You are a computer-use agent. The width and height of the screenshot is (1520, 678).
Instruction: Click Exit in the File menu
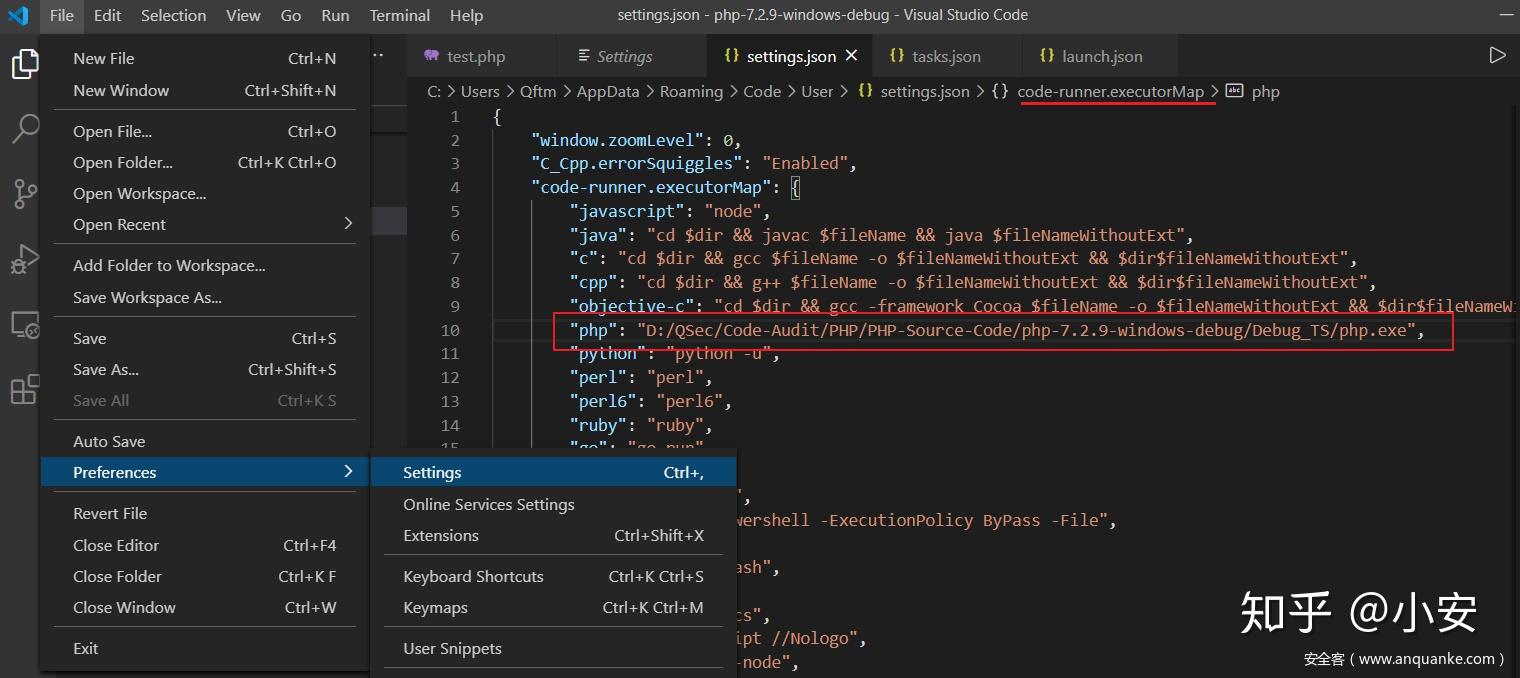[x=204, y=648]
